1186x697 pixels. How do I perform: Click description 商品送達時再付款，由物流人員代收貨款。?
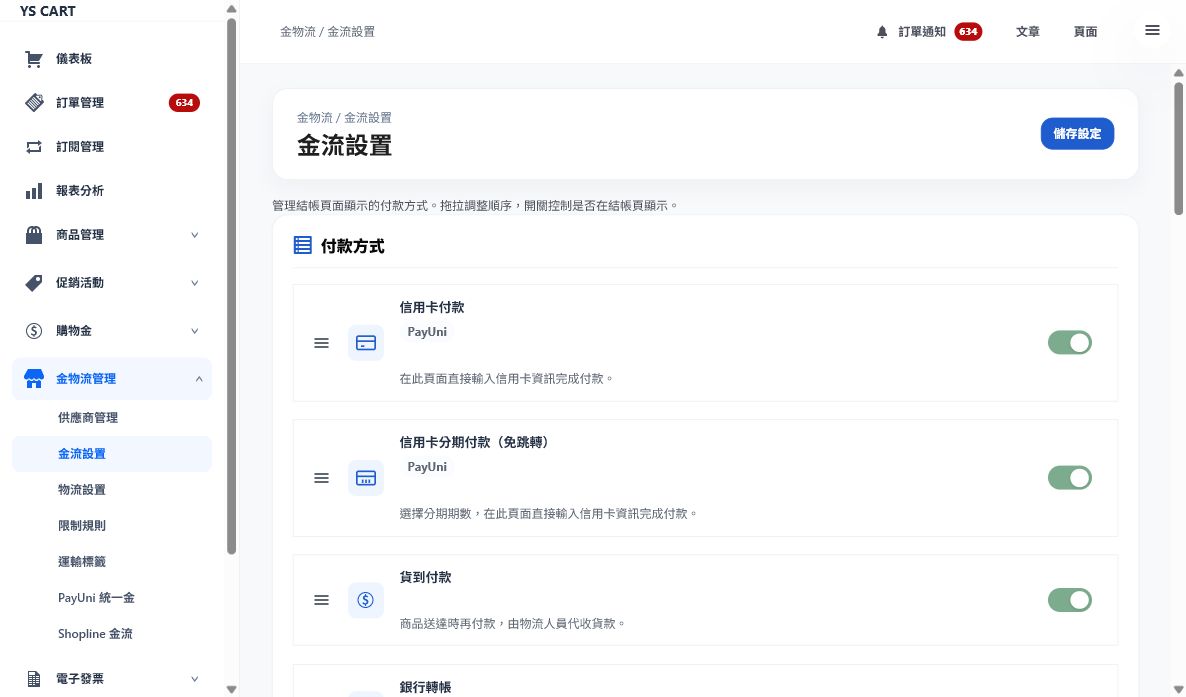click(x=513, y=624)
